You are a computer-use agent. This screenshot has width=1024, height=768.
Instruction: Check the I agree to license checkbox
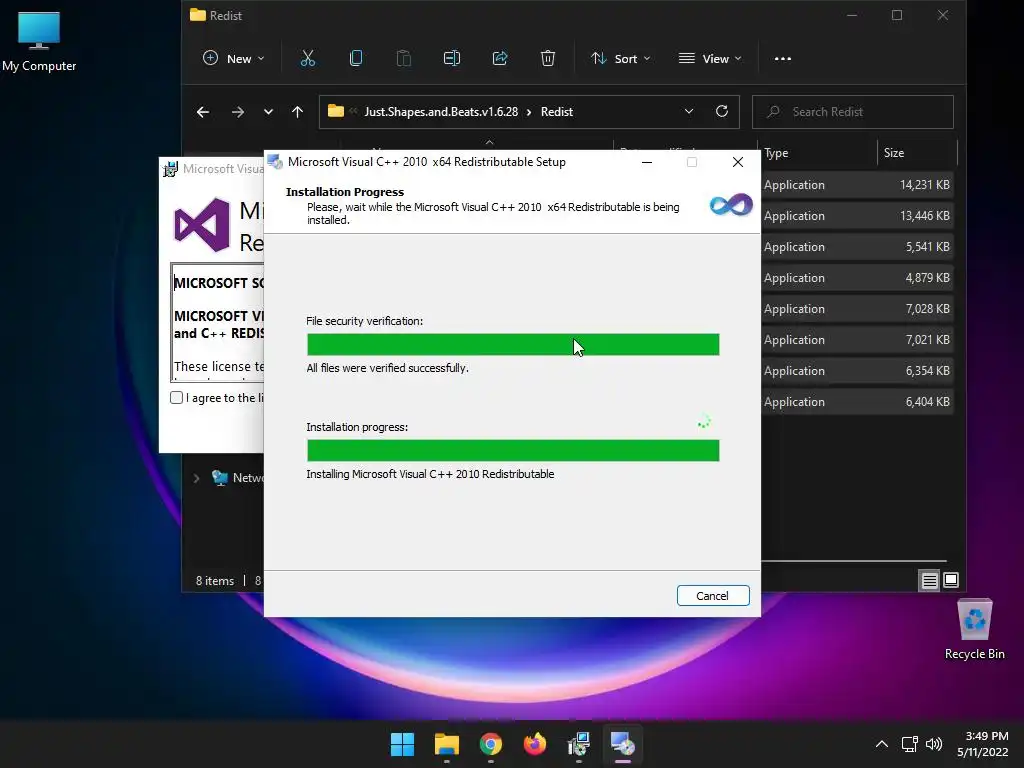[176, 398]
